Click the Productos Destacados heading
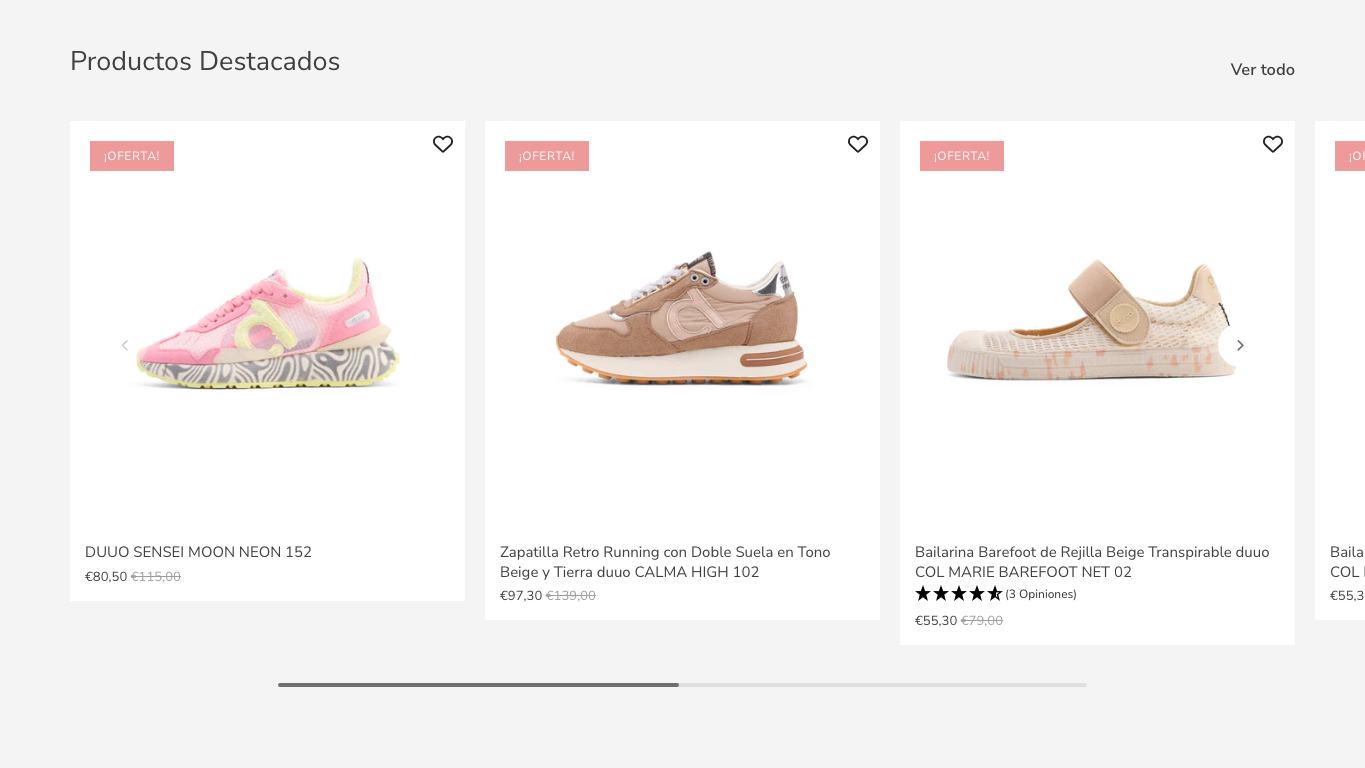 [205, 61]
